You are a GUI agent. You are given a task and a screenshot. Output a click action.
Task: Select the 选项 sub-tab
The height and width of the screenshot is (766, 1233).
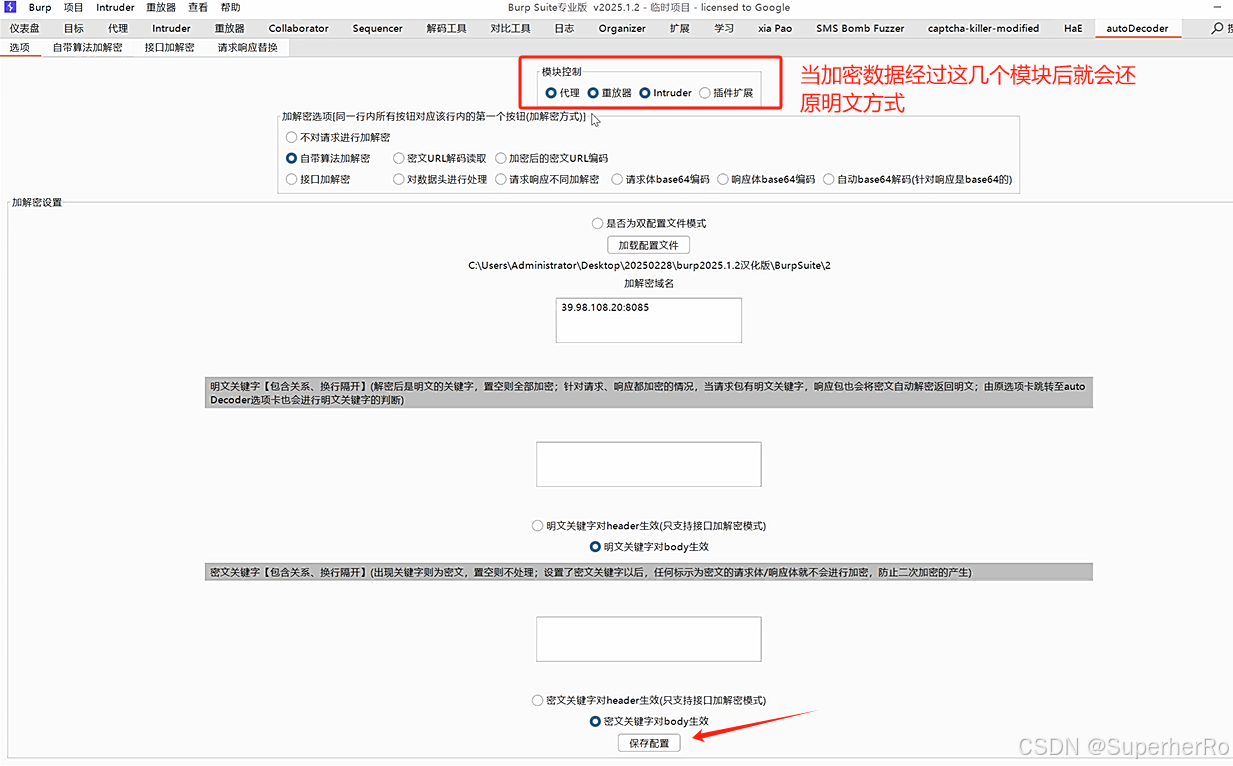[x=20, y=47]
